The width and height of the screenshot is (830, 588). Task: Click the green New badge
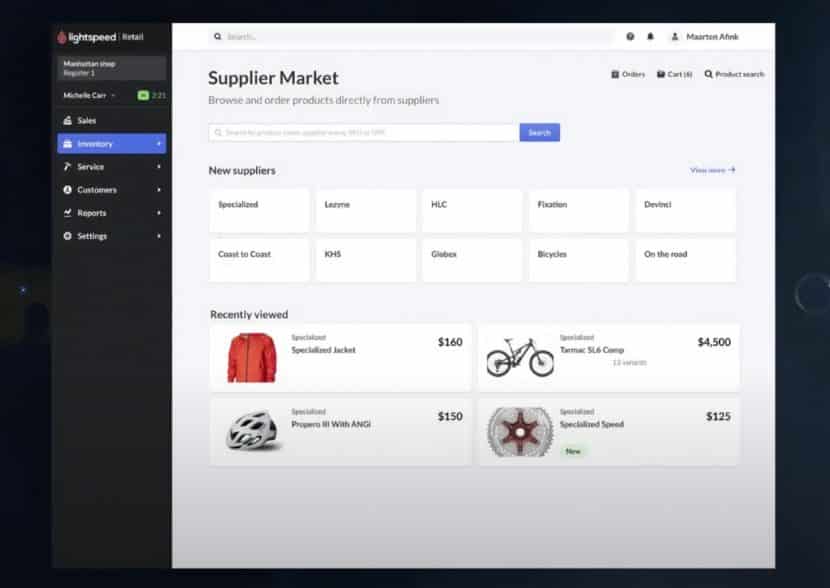pyautogui.click(x=573, y=451)
